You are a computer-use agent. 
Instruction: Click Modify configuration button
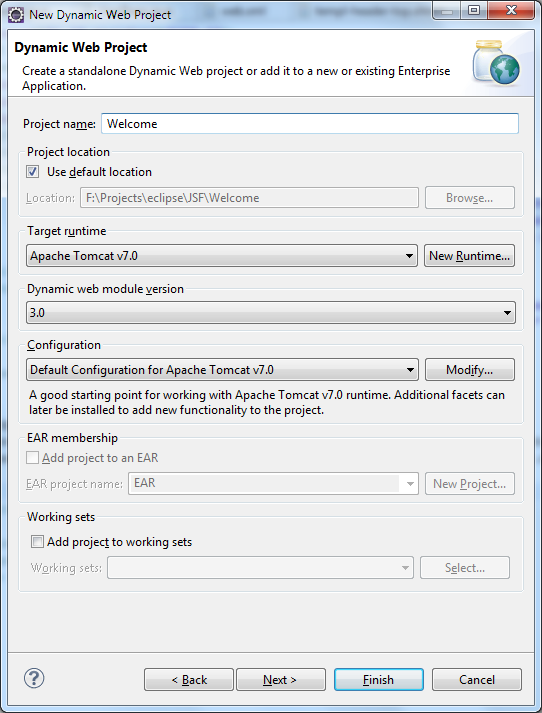click(x=470, y=370)
